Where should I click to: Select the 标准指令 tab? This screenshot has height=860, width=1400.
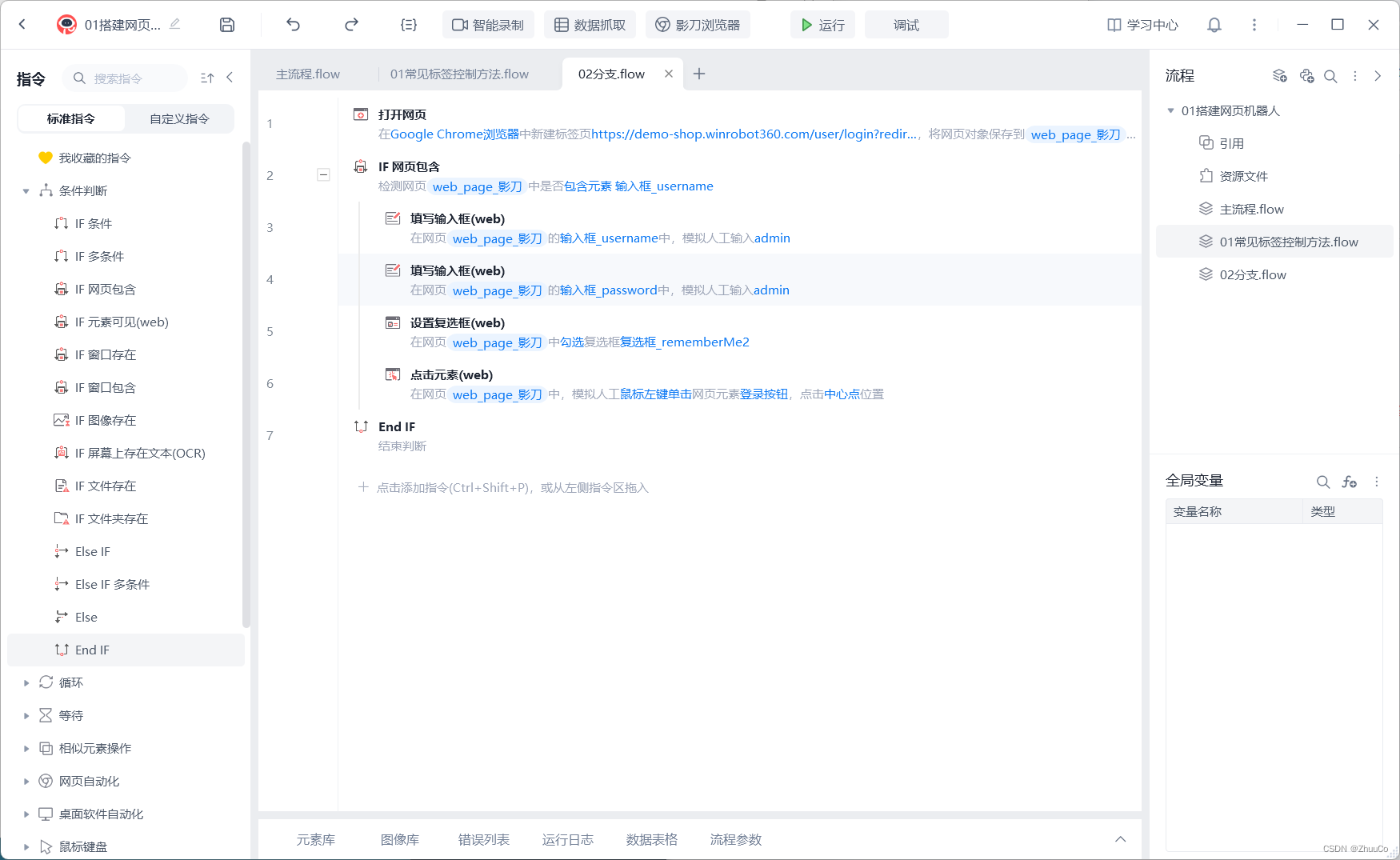[x=71, y=118]
